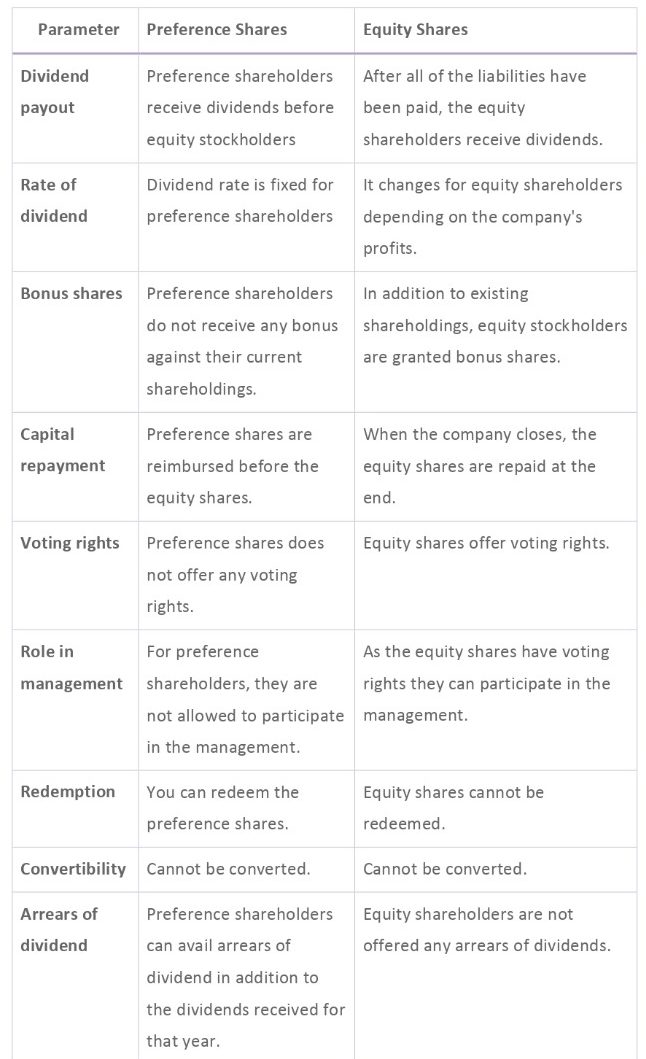The image size is (646, 1059).
Task: Select the Dividend payout row label
Action: point(55,92)
